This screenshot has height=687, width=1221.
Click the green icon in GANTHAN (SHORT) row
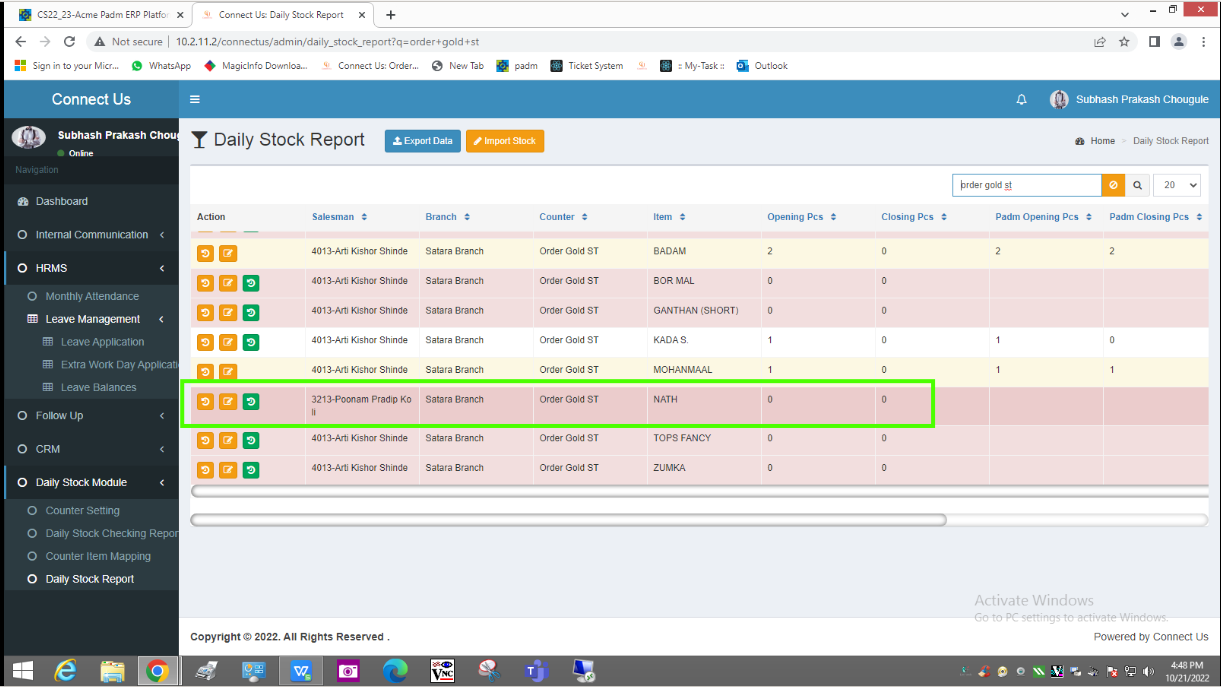251,314
